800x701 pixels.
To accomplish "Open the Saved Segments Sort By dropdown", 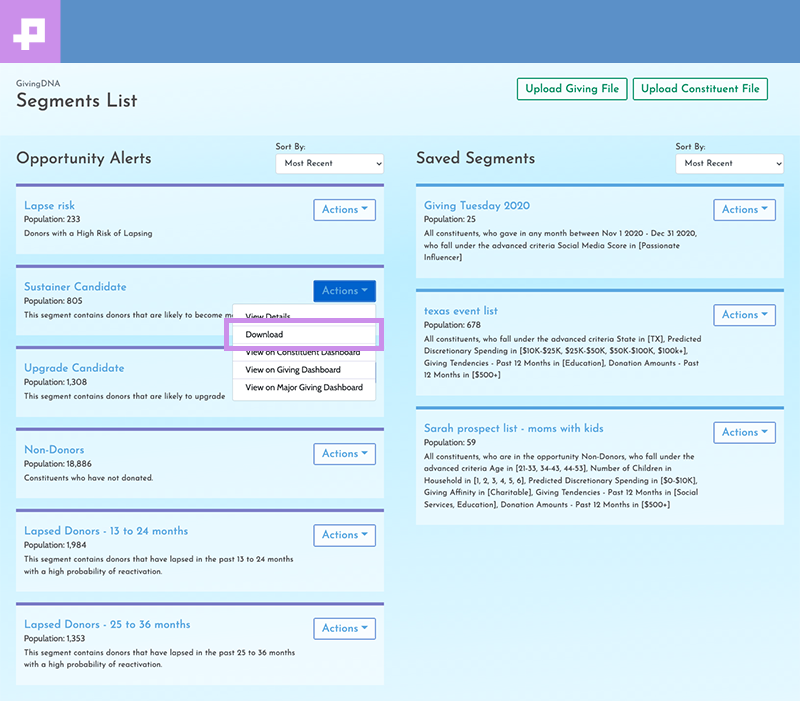I will (730, 163).
